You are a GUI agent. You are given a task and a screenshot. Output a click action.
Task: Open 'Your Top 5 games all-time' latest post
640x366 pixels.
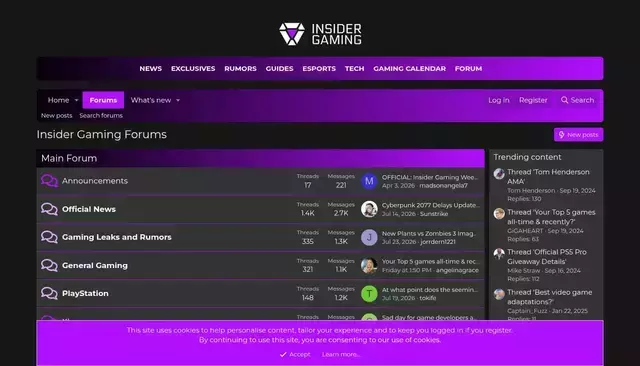[431, 262]
